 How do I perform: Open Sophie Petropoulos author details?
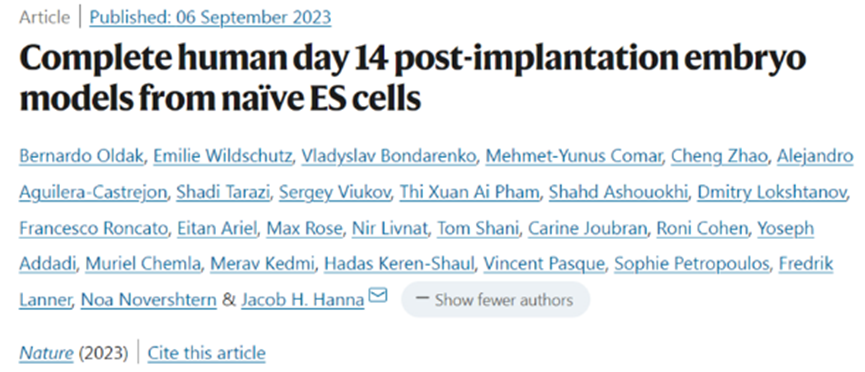click(692, 264)
